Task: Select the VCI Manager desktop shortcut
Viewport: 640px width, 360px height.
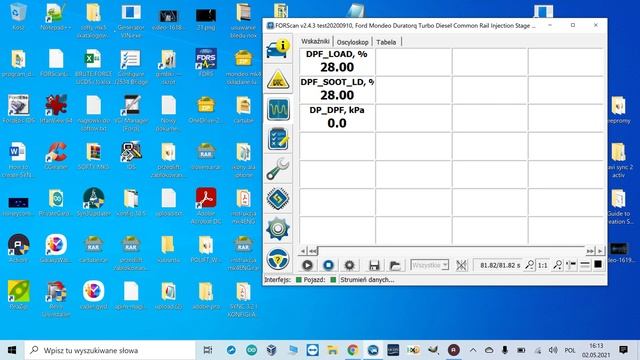Action: (131, 113)
